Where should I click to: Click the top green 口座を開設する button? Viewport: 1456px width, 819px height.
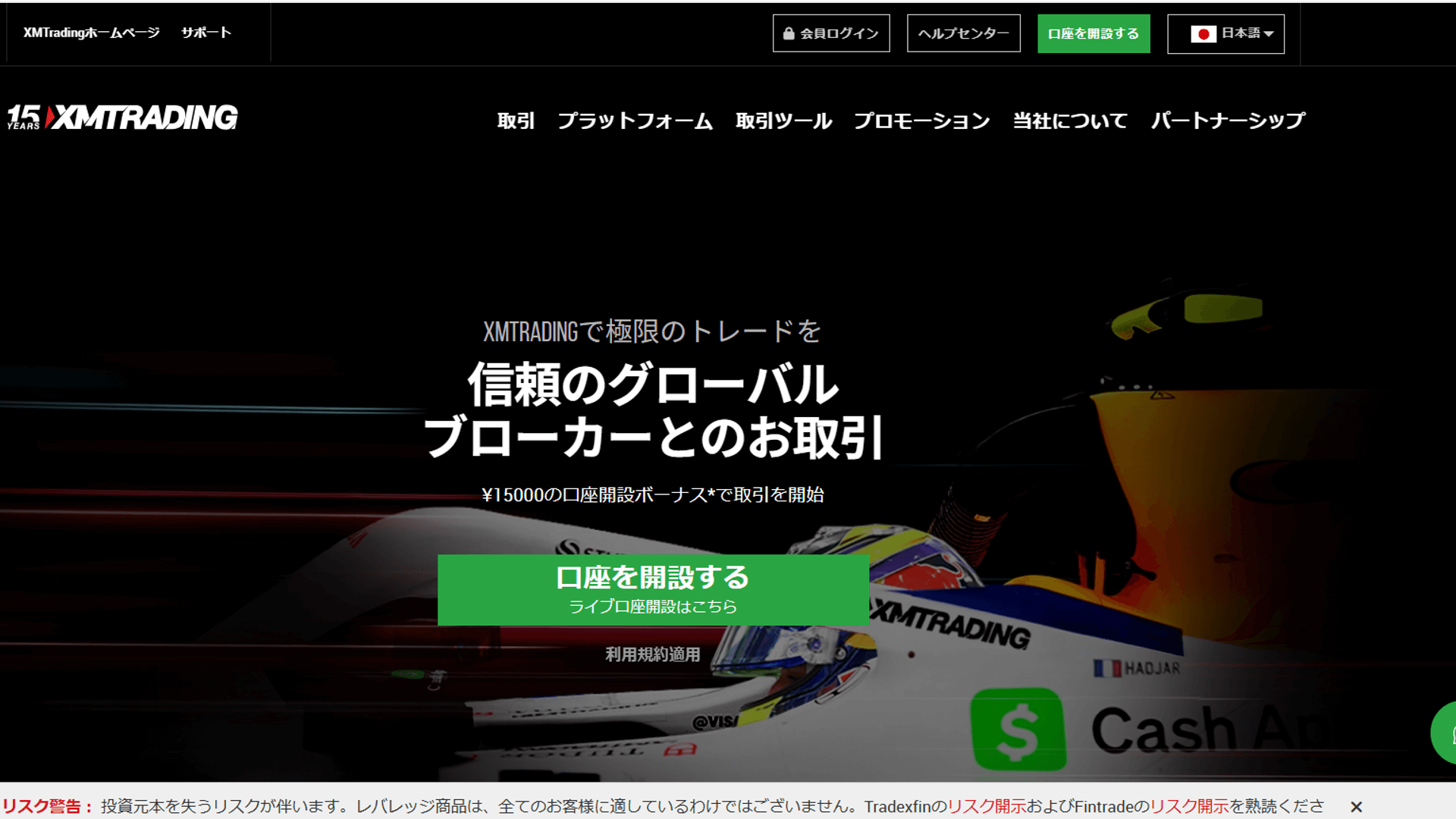point(1093,33)
